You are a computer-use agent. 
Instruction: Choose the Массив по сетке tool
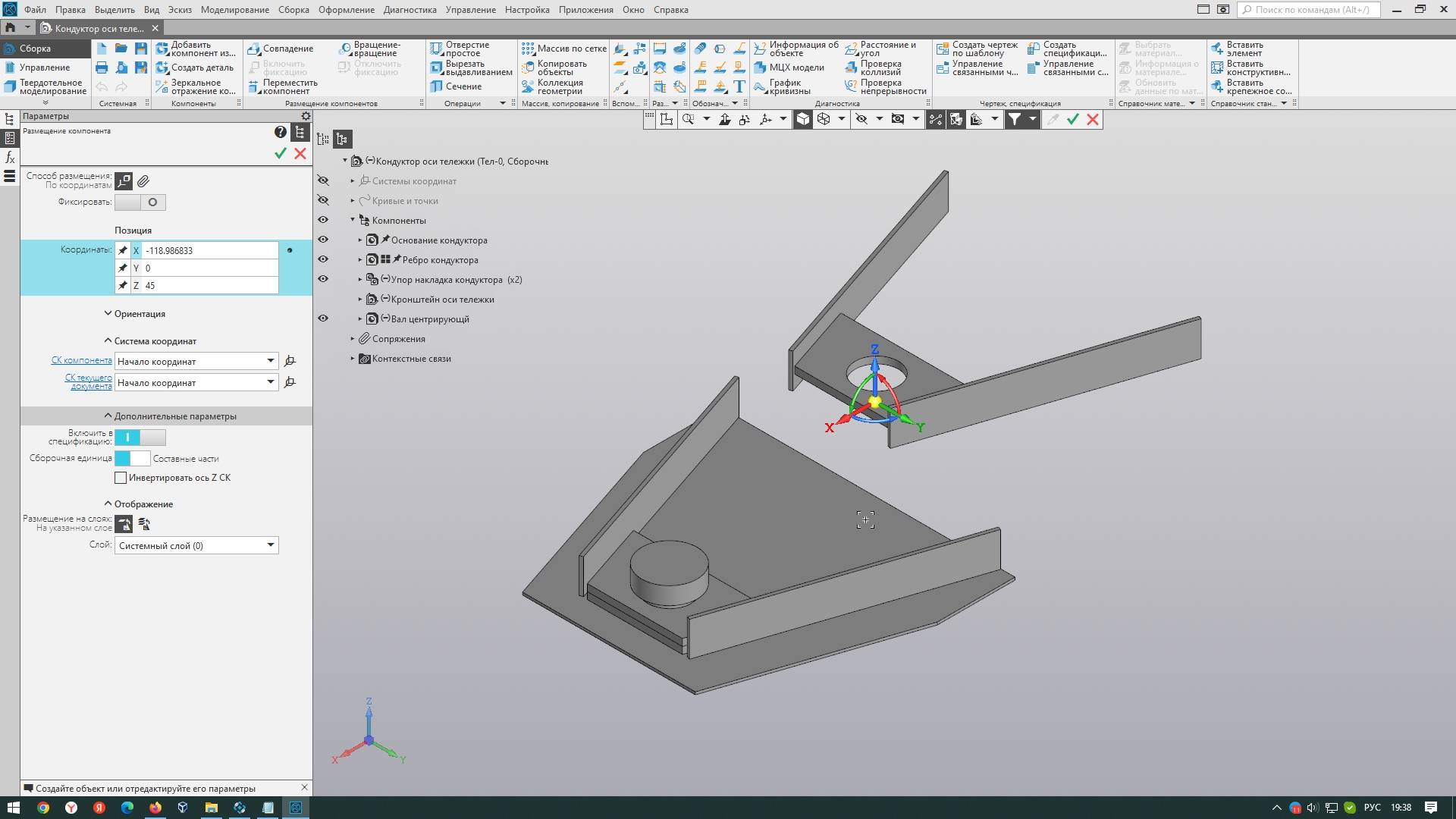(x=529, y=49)
